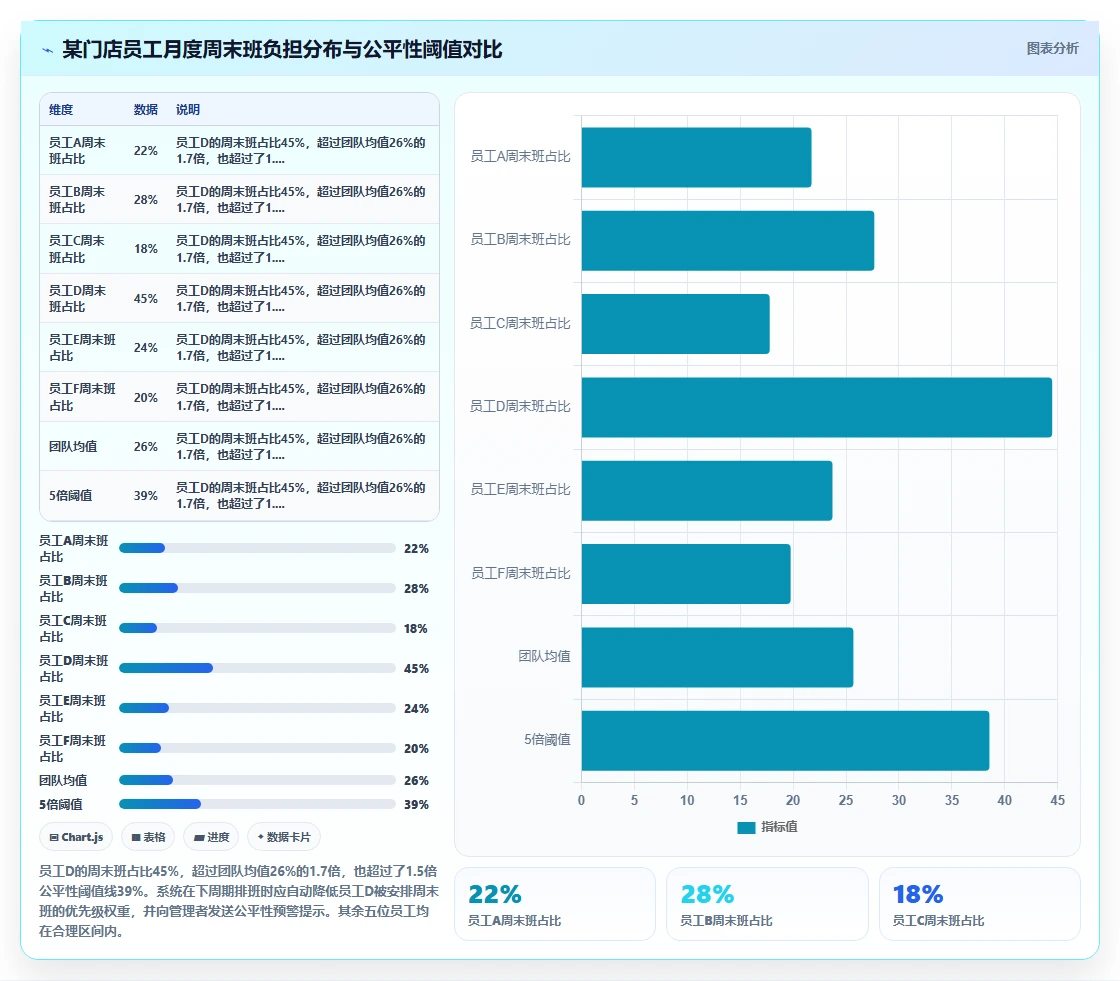1120x981 pixels.
Task: Click the 39% value beside 5倍阈值 progress bar
Action: click(416, 805)
